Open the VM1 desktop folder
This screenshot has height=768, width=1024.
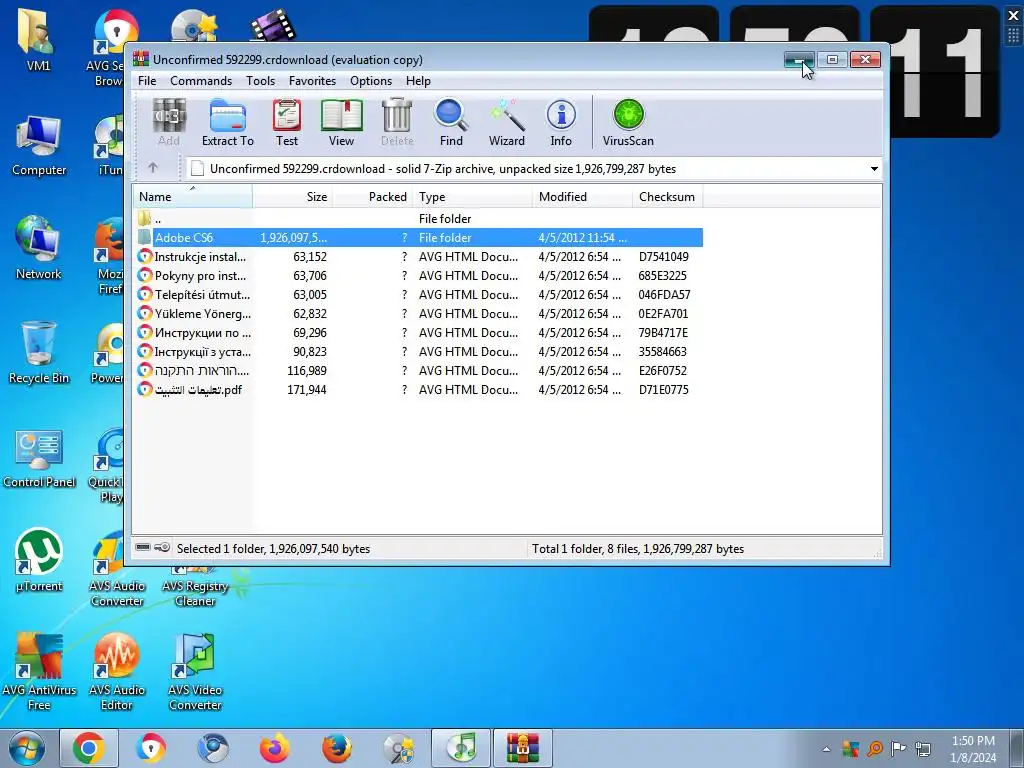coord(38,40)
